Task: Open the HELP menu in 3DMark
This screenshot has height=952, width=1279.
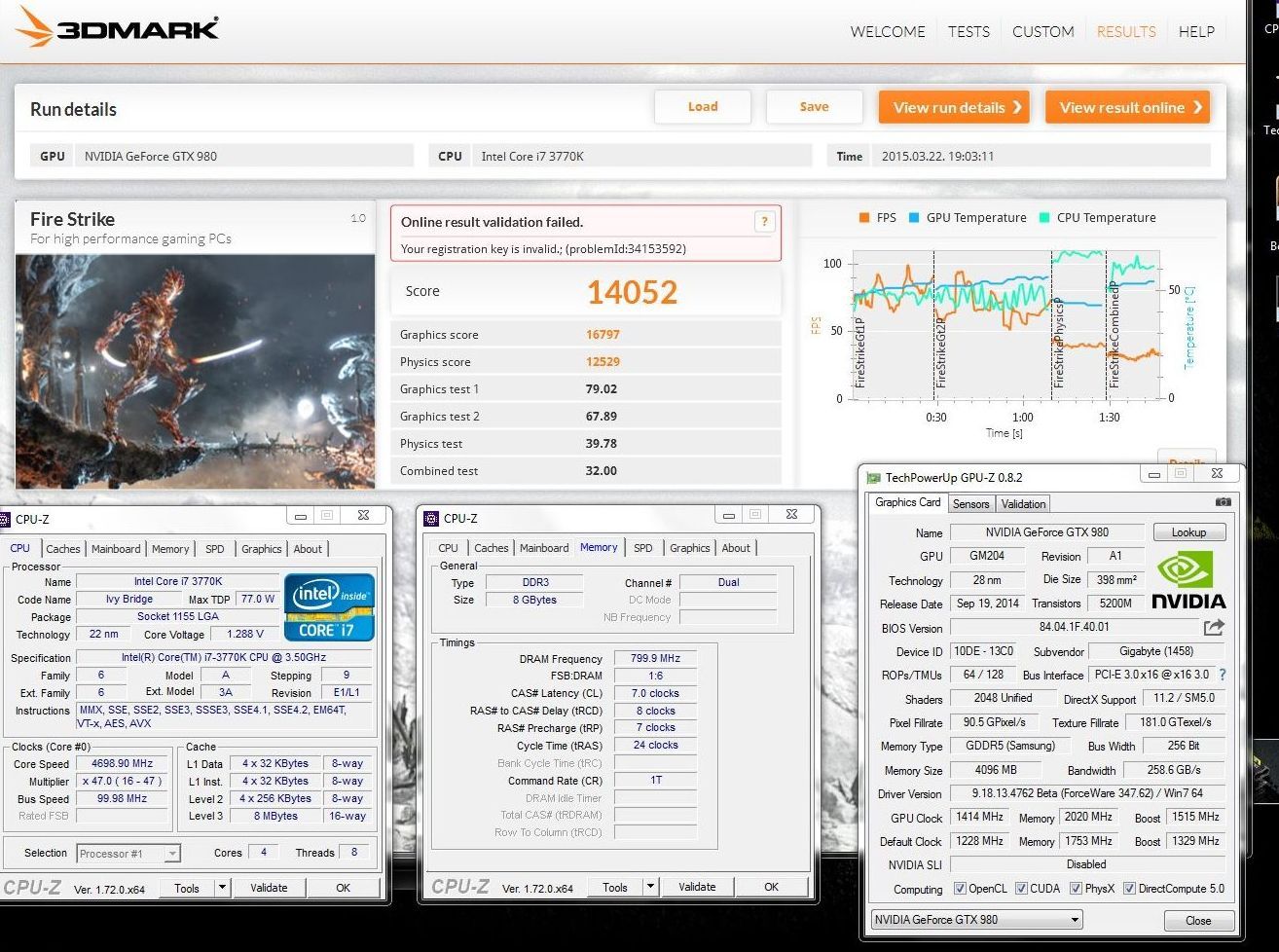Action: [1196, 31]
